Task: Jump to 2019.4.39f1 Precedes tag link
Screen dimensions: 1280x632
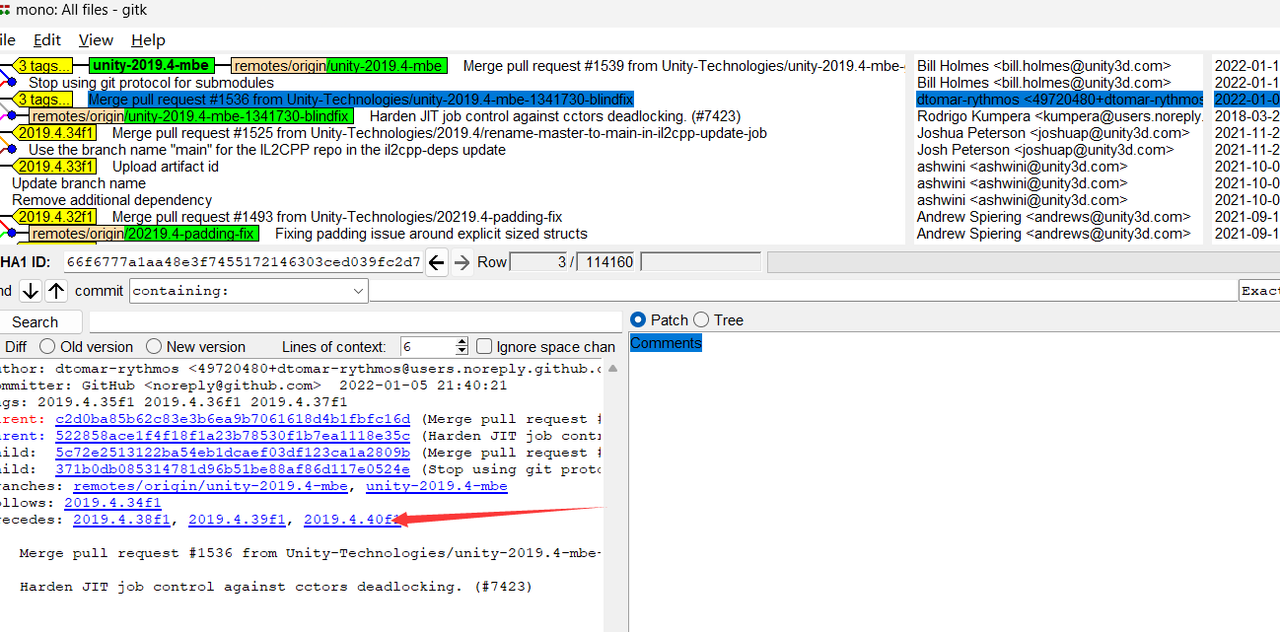Action: (x=237, y=520)
